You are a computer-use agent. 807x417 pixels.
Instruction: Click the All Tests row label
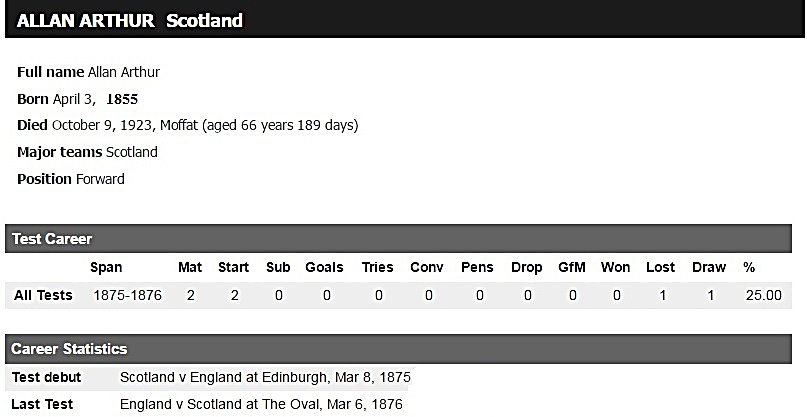click(43, 295)
